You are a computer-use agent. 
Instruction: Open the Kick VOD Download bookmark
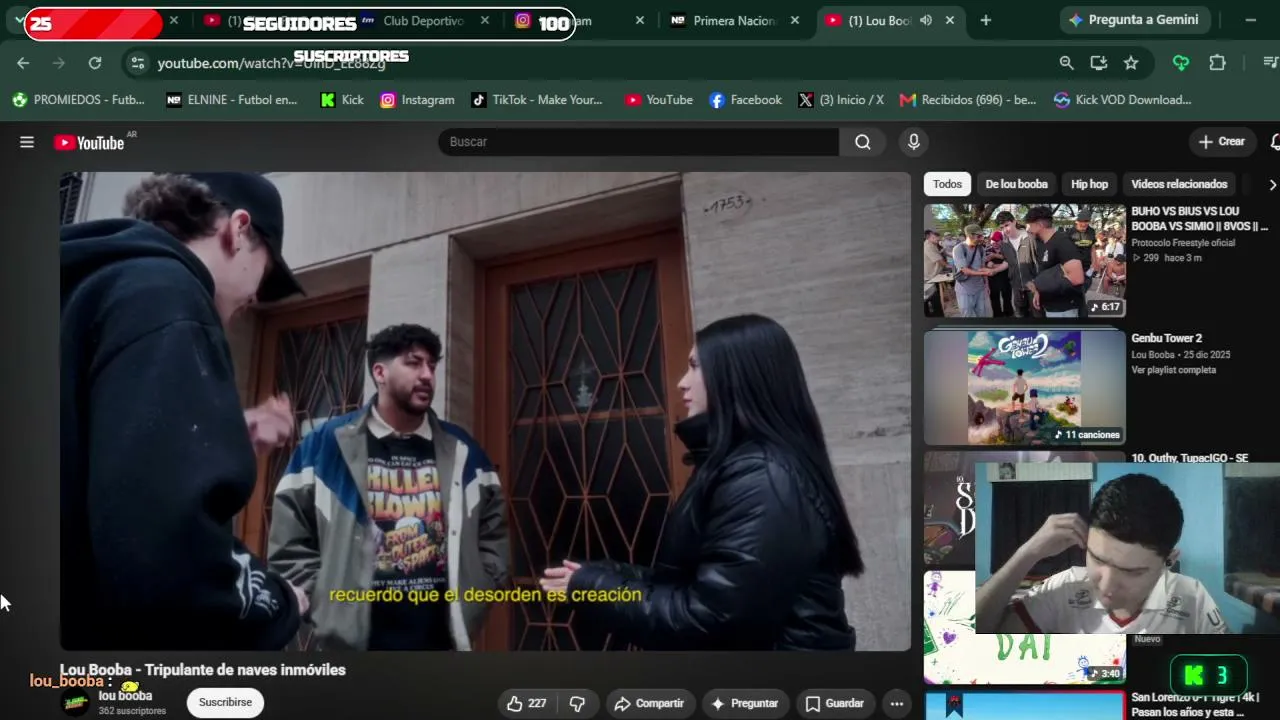click(1122, 100)
